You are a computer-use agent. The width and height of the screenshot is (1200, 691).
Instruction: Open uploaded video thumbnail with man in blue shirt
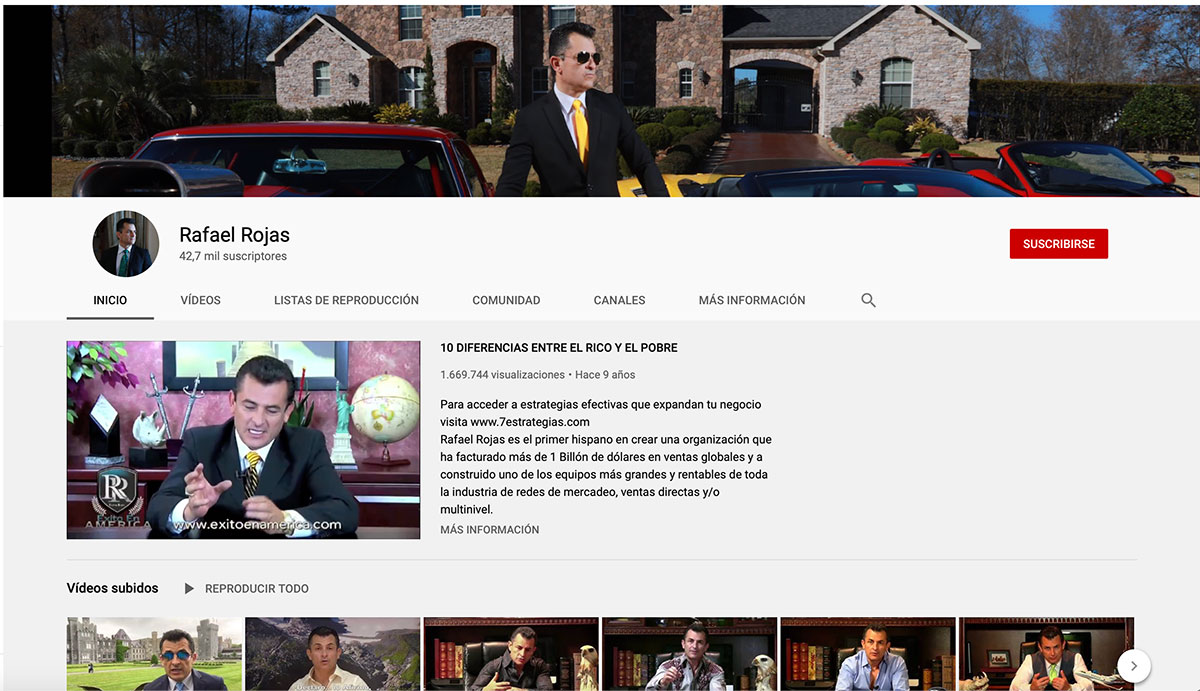(x=868, y=654)
